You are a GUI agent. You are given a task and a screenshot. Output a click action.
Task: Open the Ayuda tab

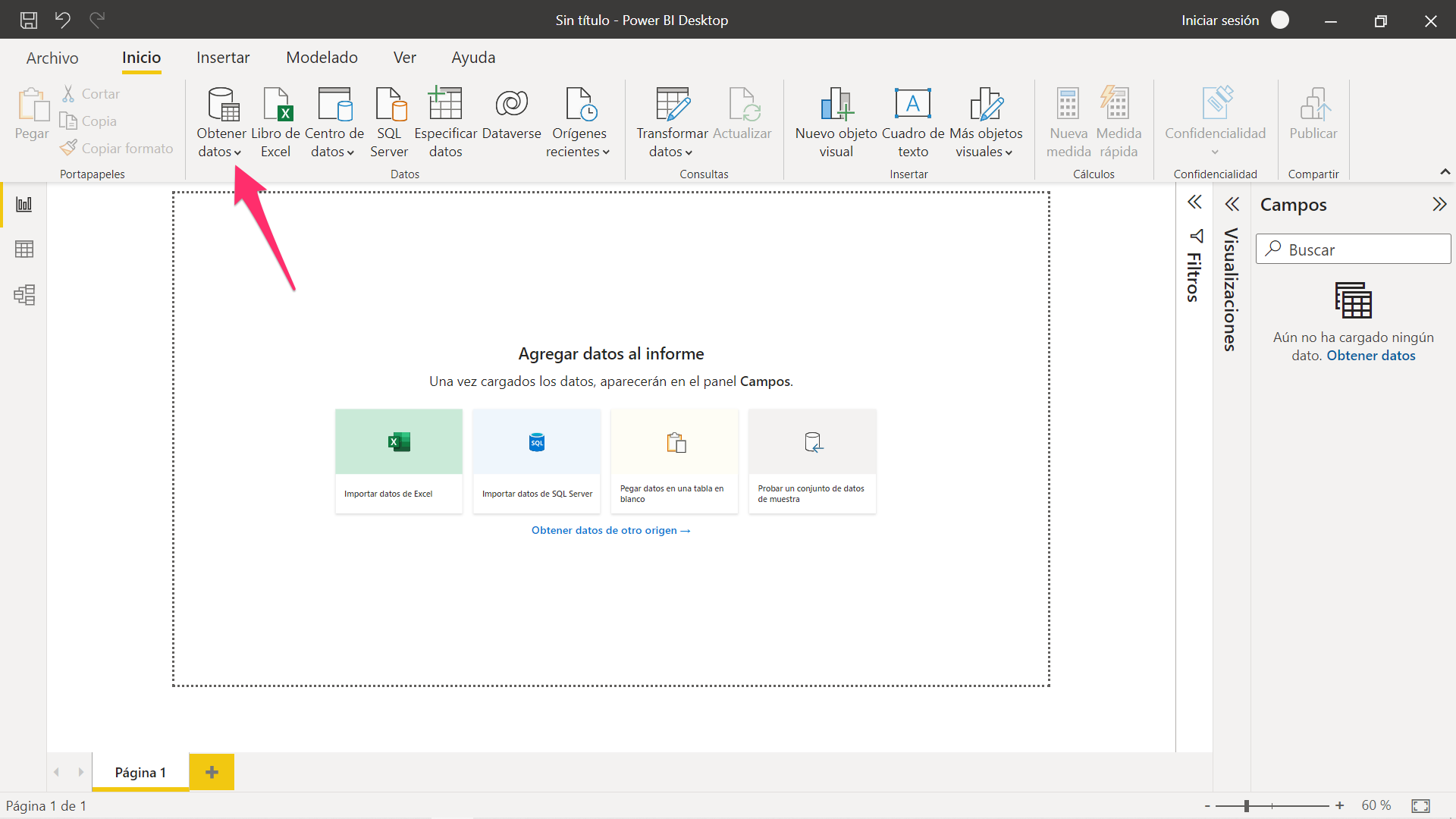coord(473,58)
